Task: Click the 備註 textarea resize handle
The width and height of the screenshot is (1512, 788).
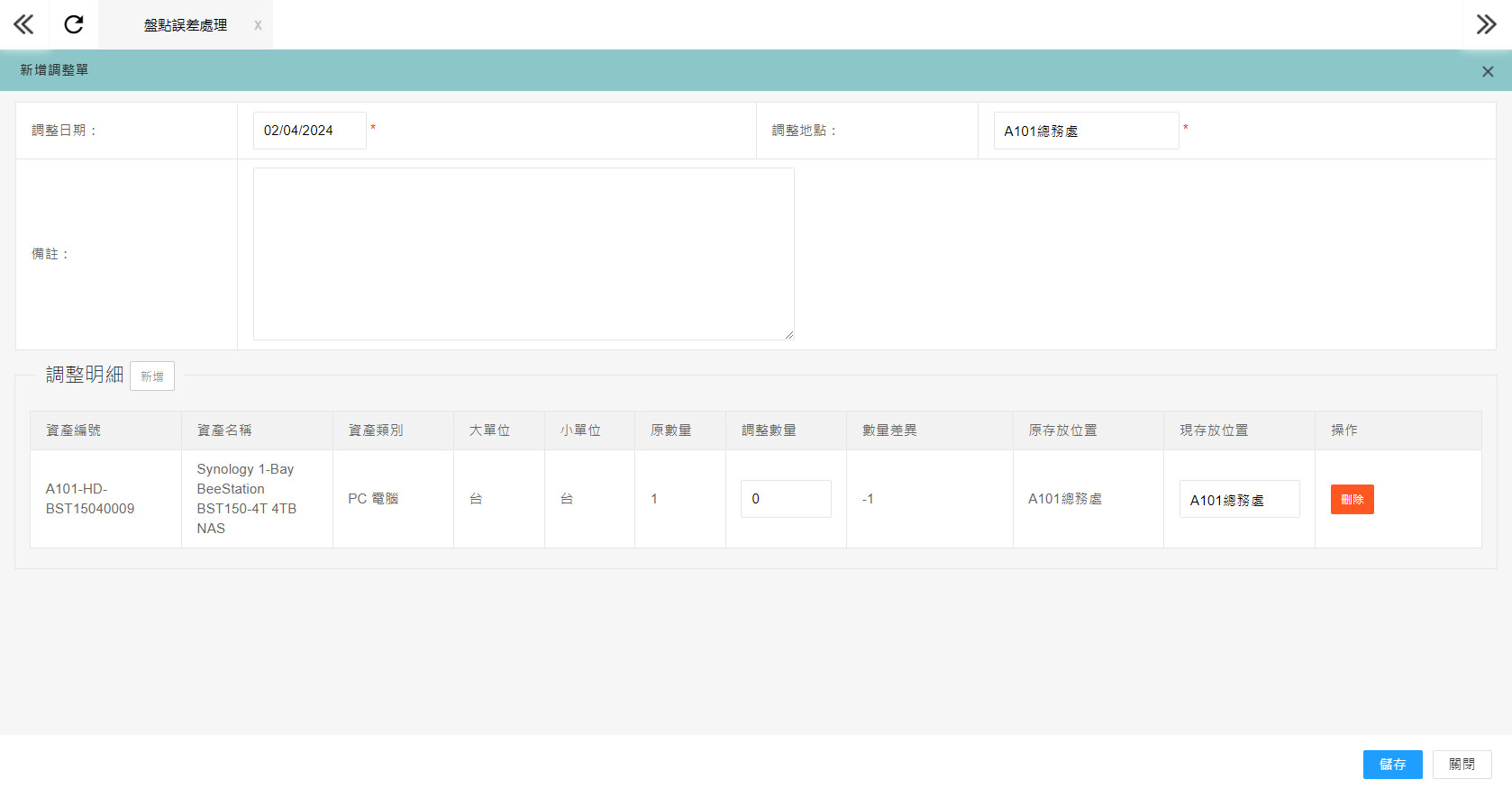Action: [788, 334]
